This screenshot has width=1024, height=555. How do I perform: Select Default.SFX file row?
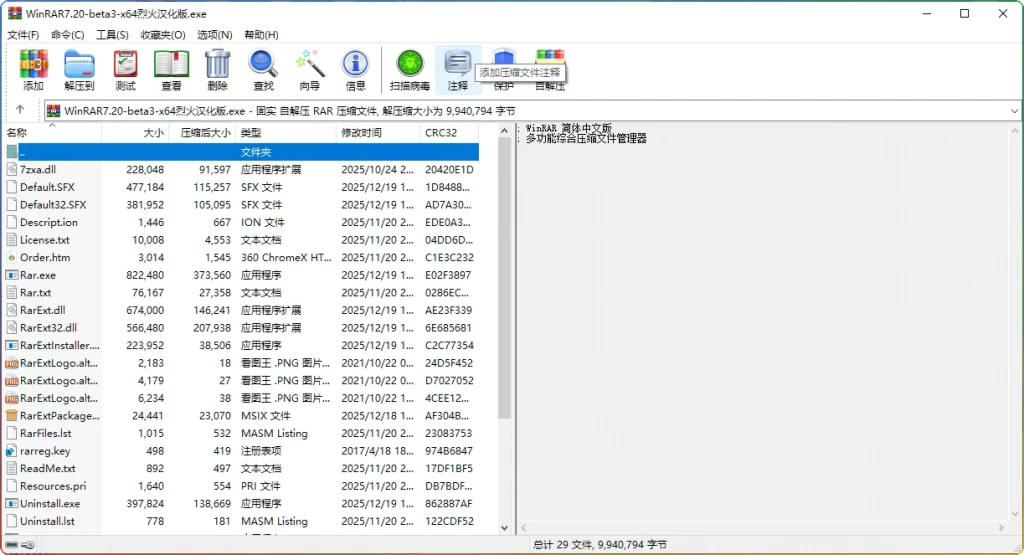tap(242, 187)
